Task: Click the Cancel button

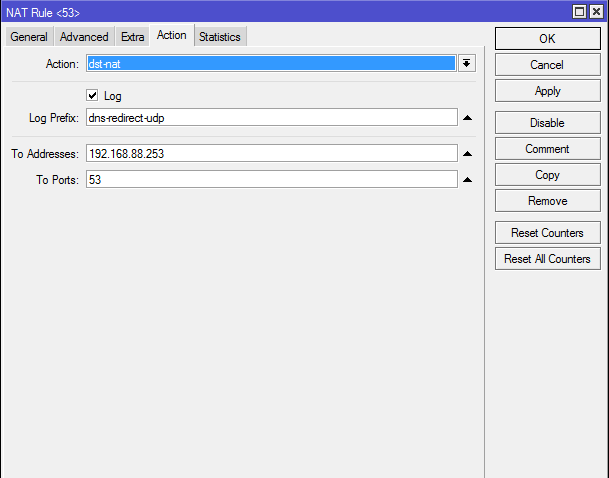Action: pyautogui.click(x=548, y=64)
